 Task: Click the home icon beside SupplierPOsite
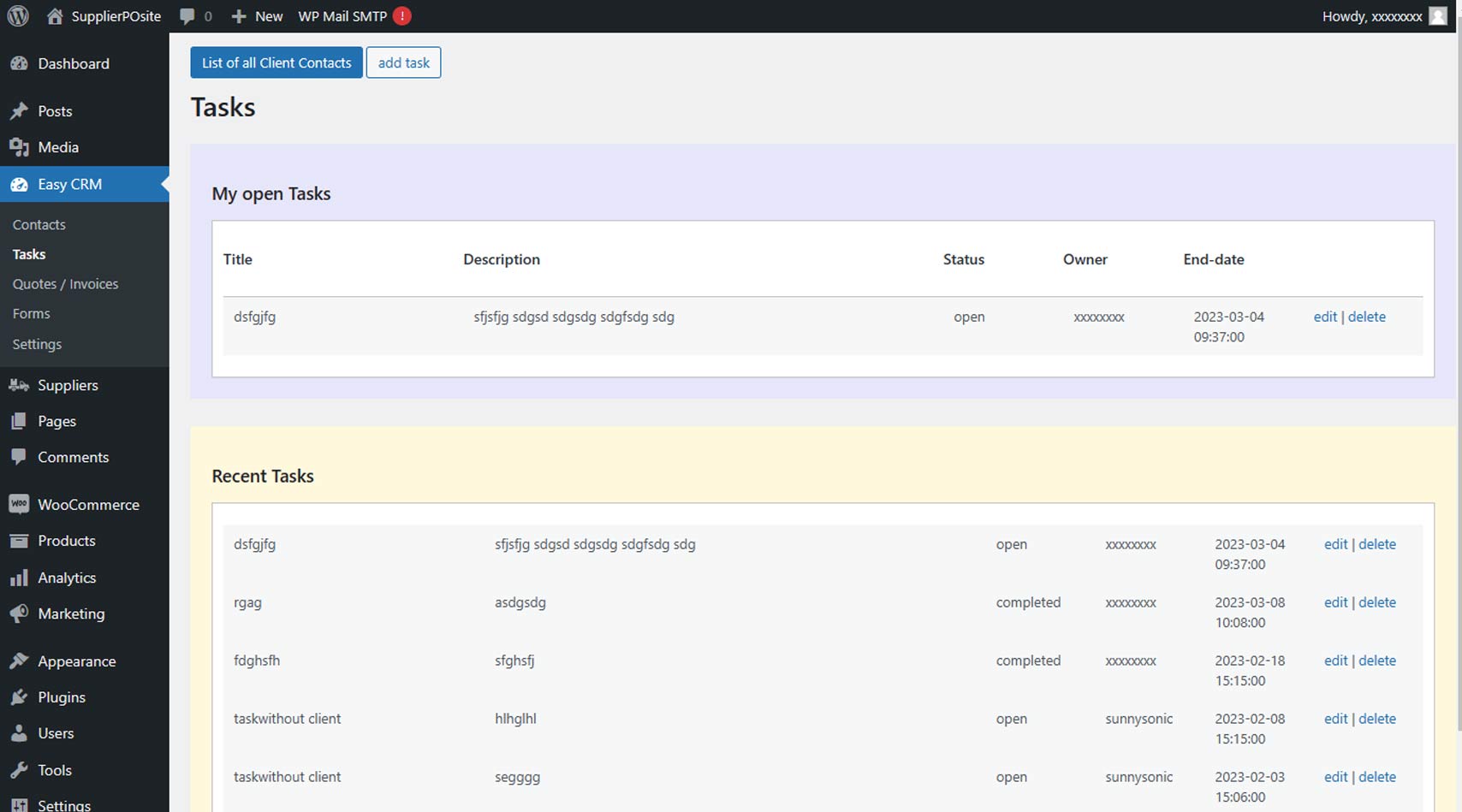tap(55, 16)
